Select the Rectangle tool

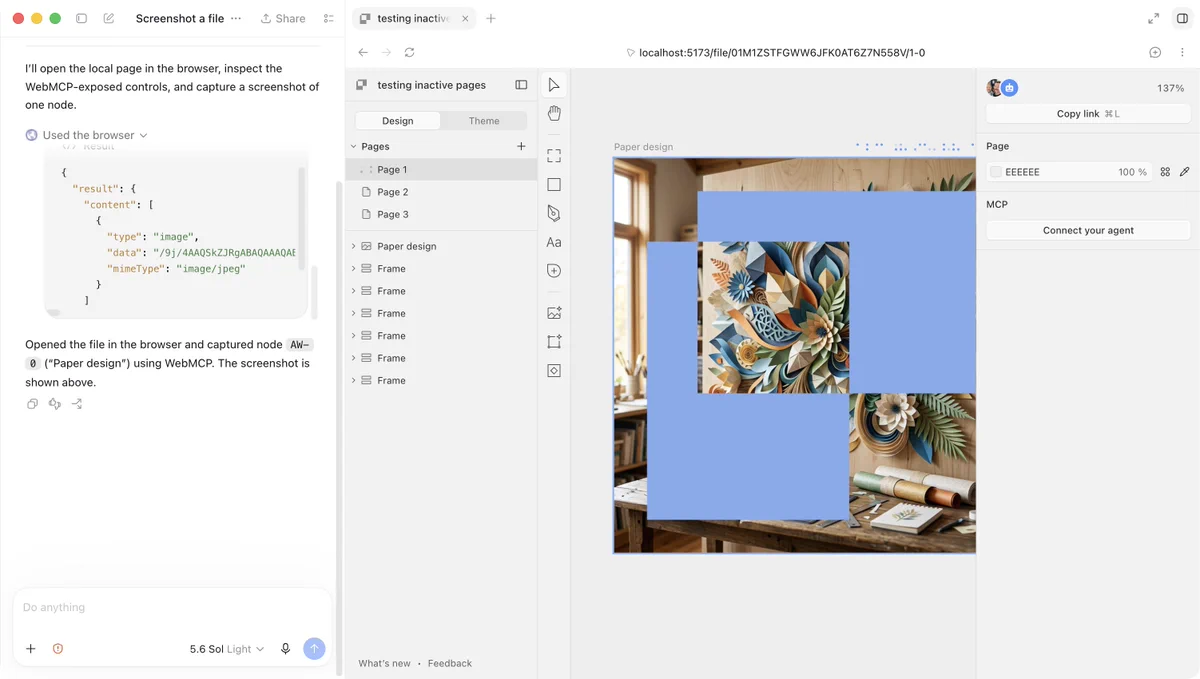554,185
